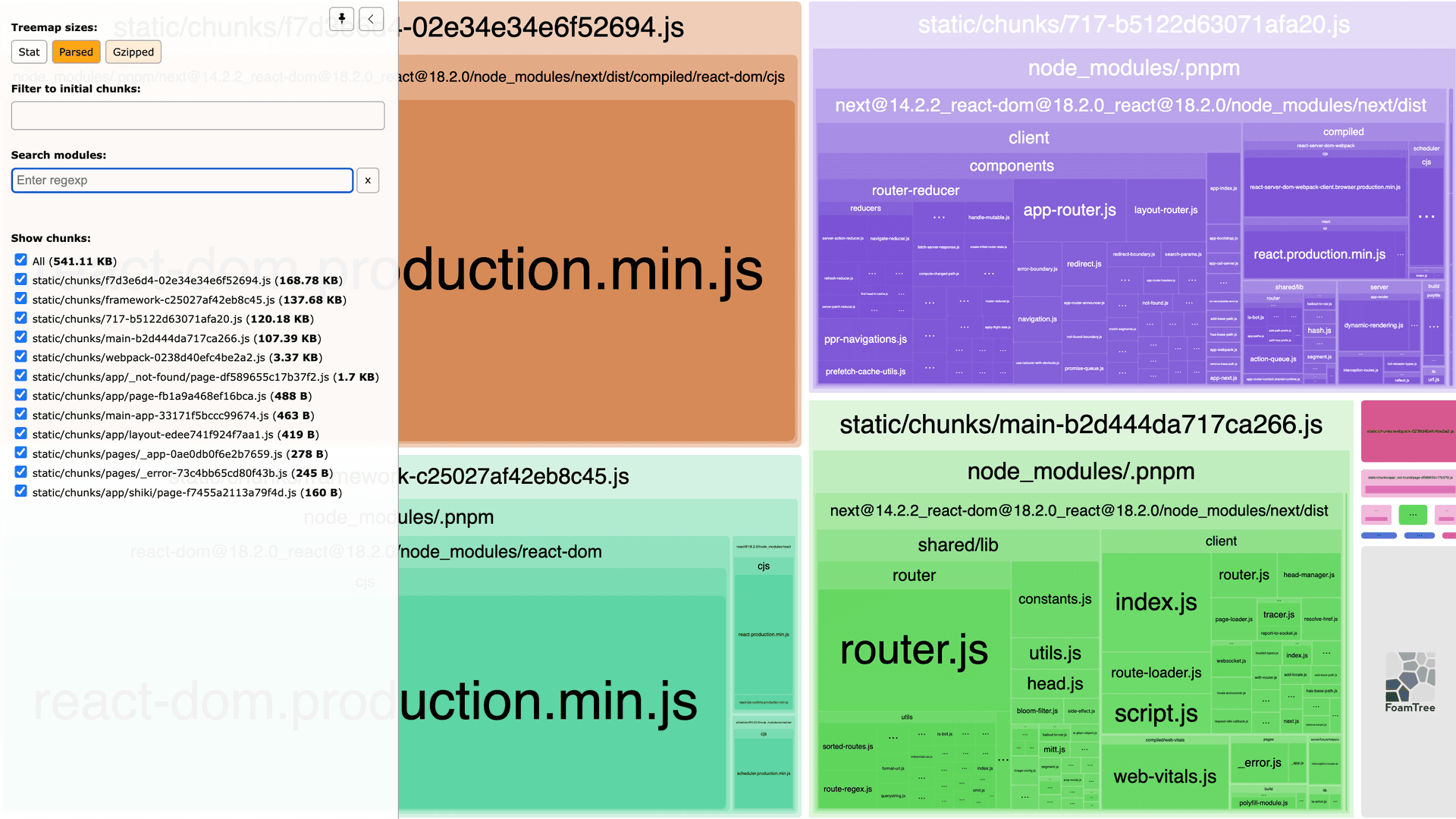Viewport: 1456px width, 819px height.
Task: Click navigation.js treemap block
Action: click(x=1037, y=319)
